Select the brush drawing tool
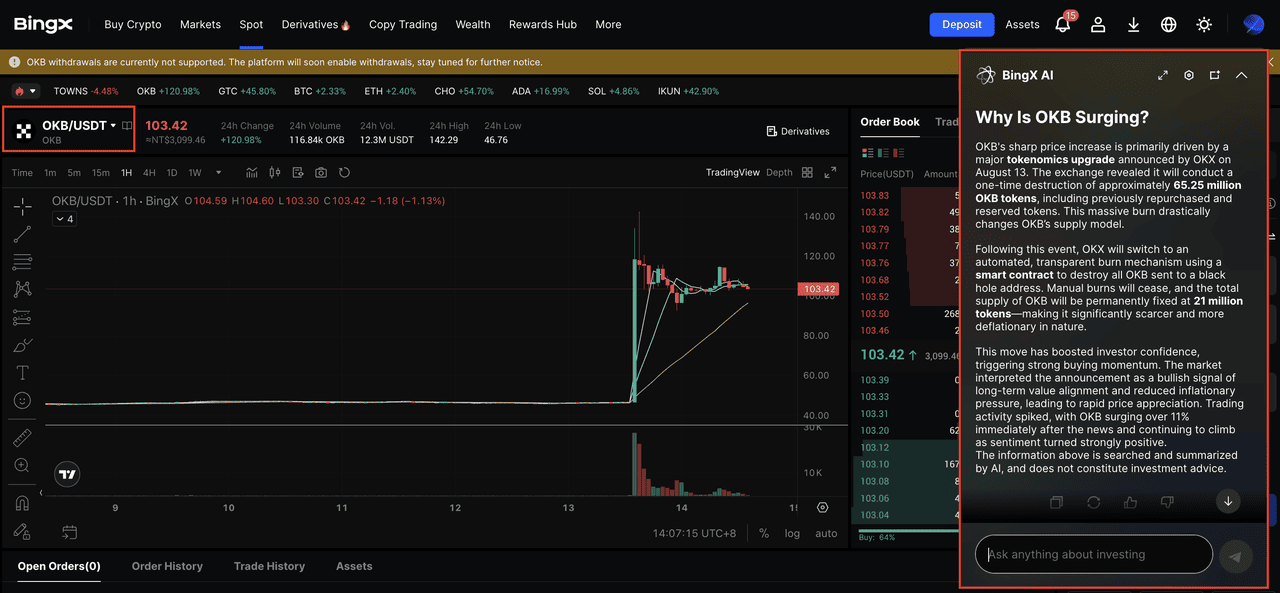The height and width of the screenshot is (593, 1280). coord(22,345)
